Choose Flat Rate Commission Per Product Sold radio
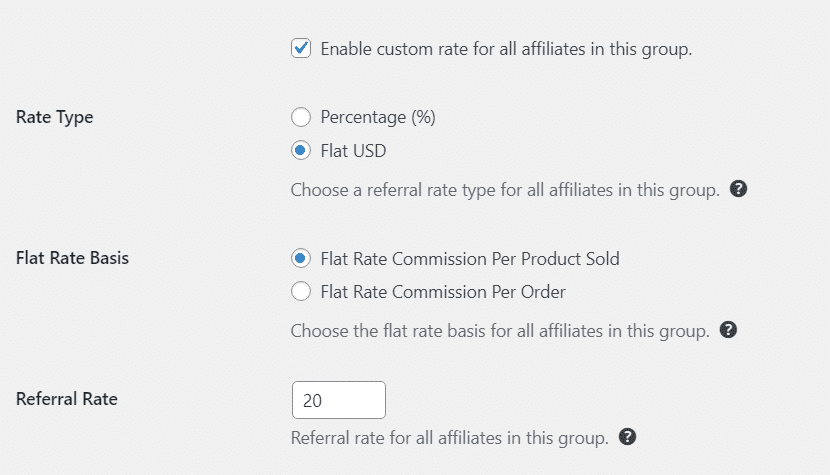Image resolution: width=830 pixels, height=475 pixels. (x=301, y=258)
